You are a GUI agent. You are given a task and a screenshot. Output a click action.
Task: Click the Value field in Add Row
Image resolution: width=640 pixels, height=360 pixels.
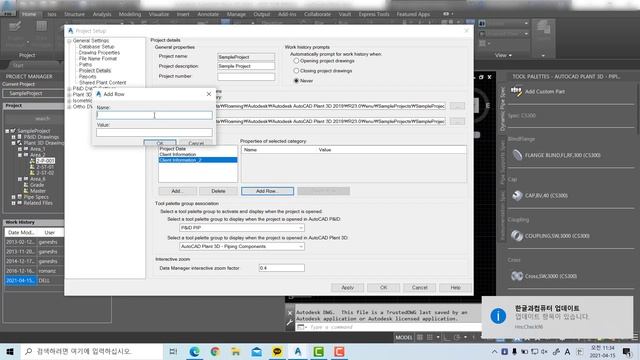tap(154, 132)
